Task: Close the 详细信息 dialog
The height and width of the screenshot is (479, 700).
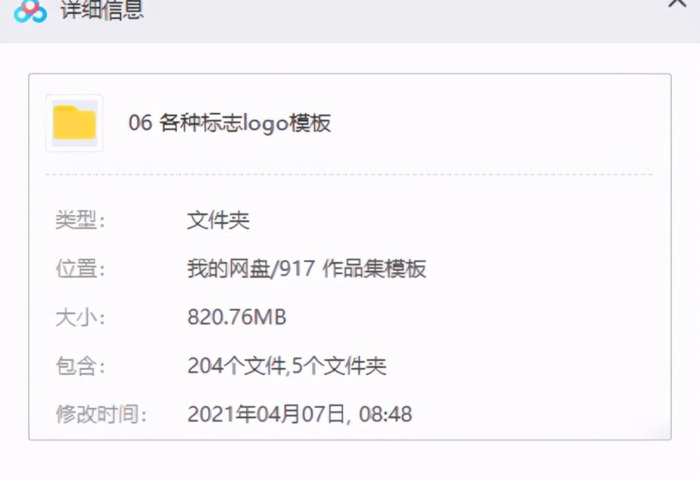Action: point(677,4)
